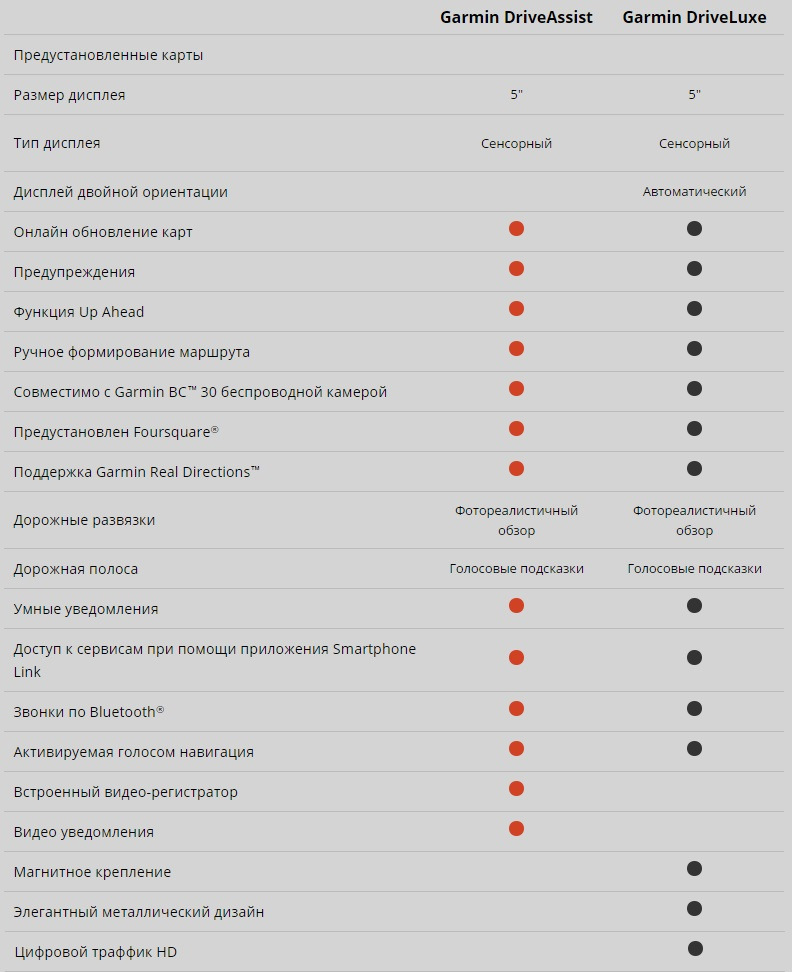This screenshot has height=972, width=792.
Task: Click DriveAssist red dot for Функция Up Ahead
Action: click(516, 309)
